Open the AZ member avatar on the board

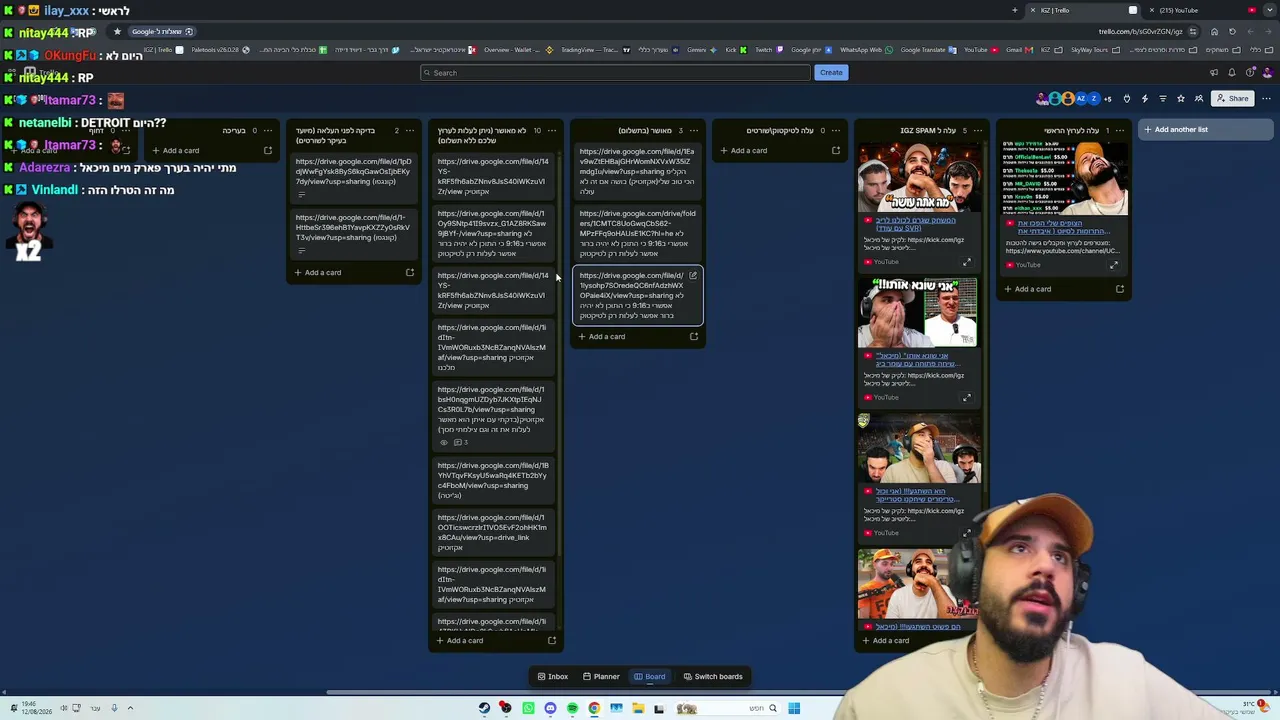pos(1081,99)
